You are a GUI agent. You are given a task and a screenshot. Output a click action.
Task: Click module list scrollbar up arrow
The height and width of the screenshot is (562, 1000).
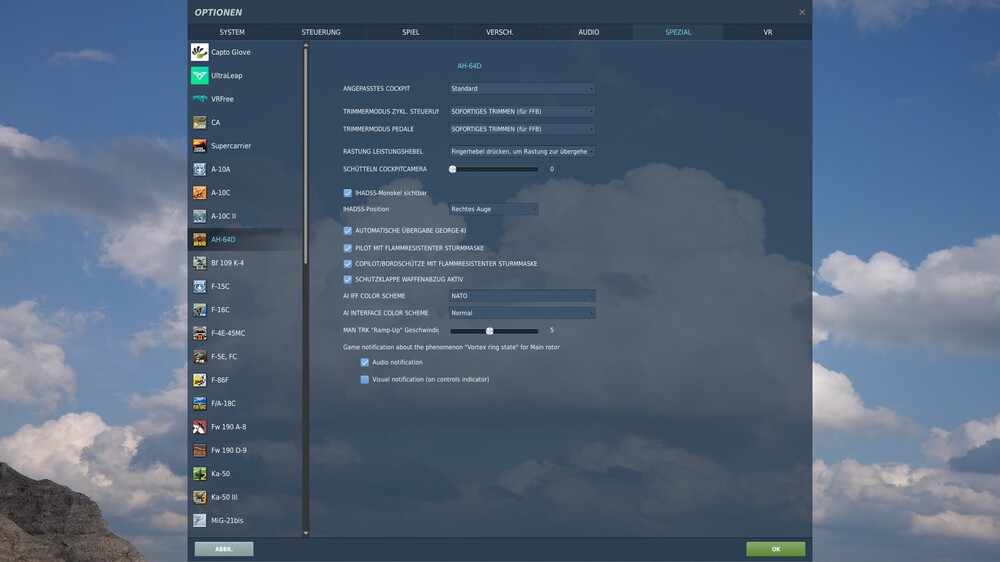(305, 45)
